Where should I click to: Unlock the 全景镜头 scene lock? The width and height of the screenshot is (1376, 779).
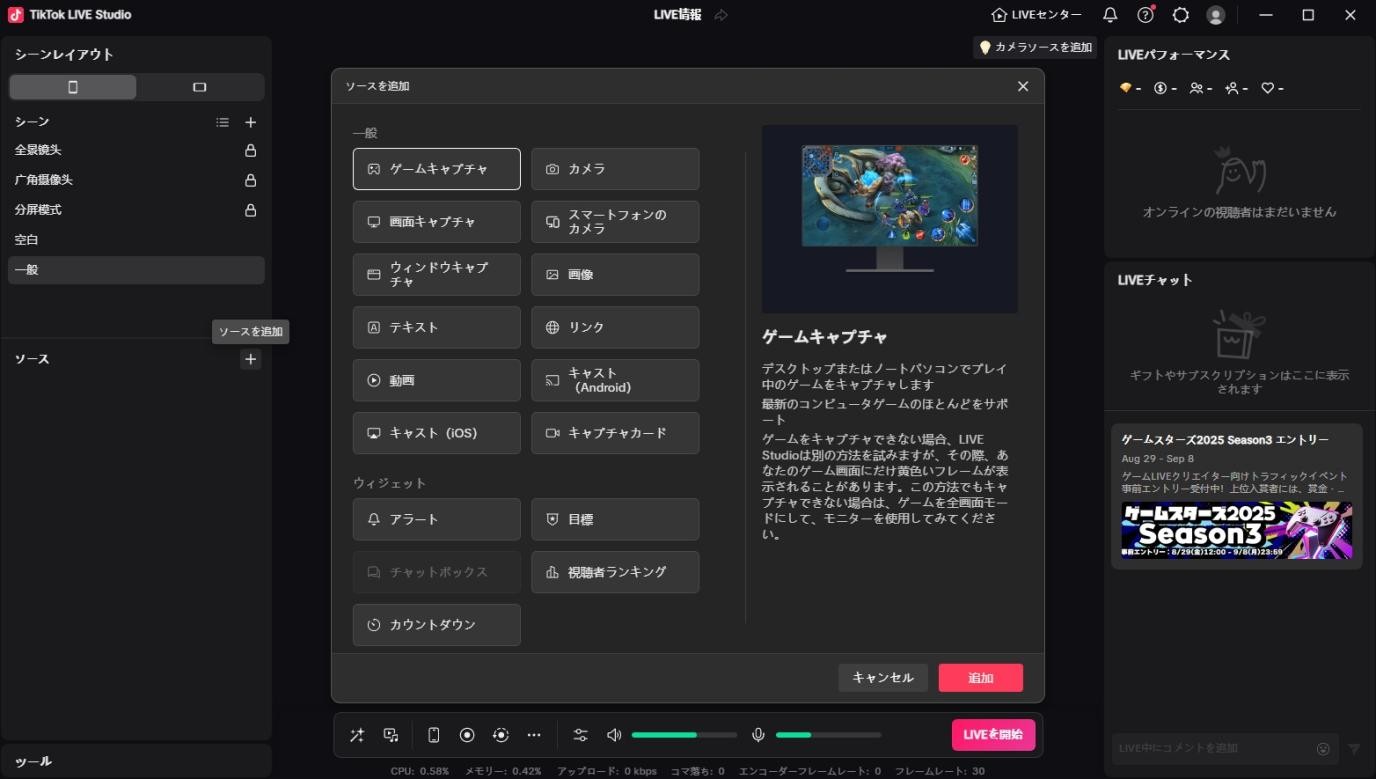click(251, 150)
